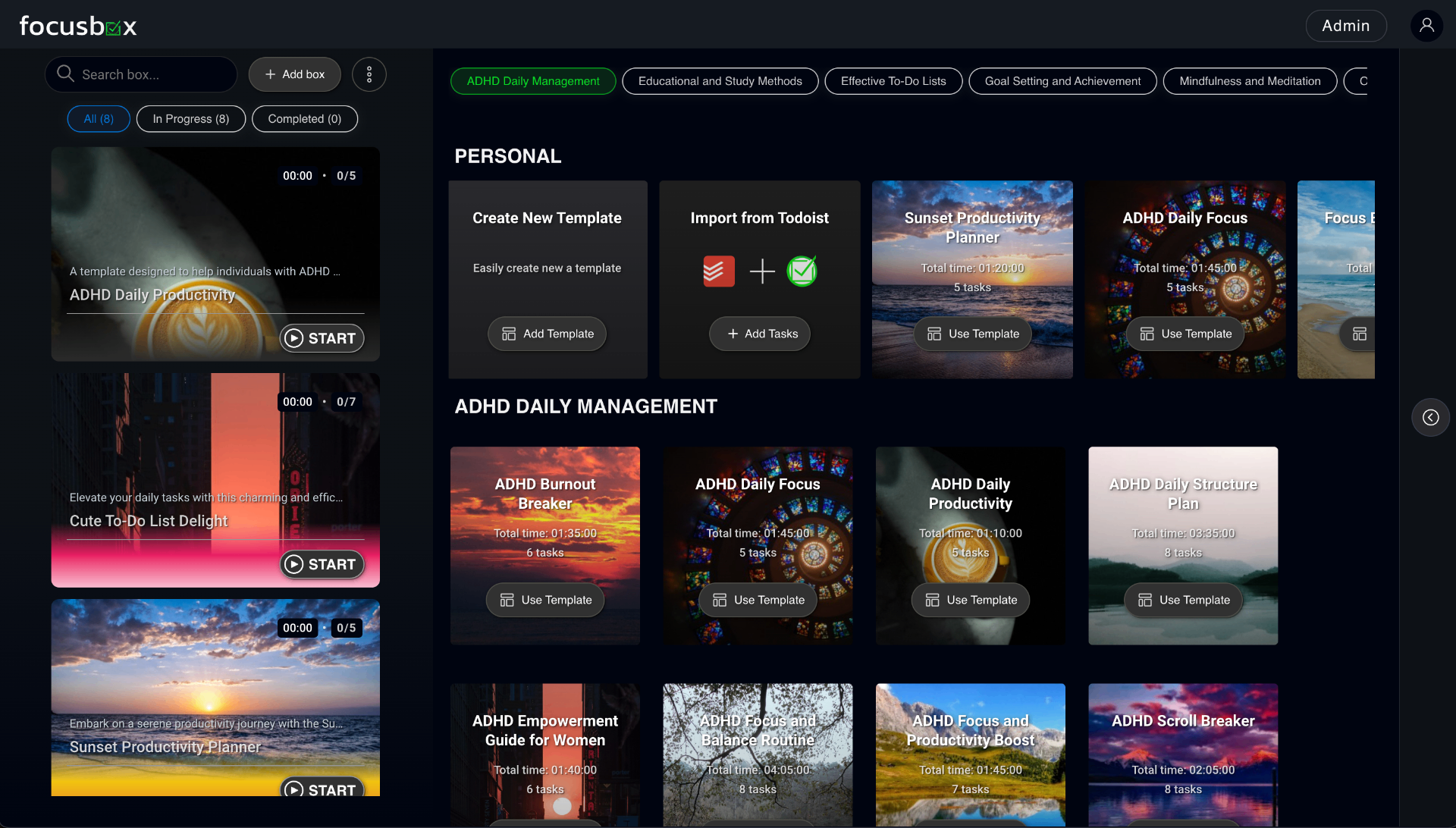Click the Todoist logo icon
The height and width of the screenshot is (828, 1456).
(719, 271)
